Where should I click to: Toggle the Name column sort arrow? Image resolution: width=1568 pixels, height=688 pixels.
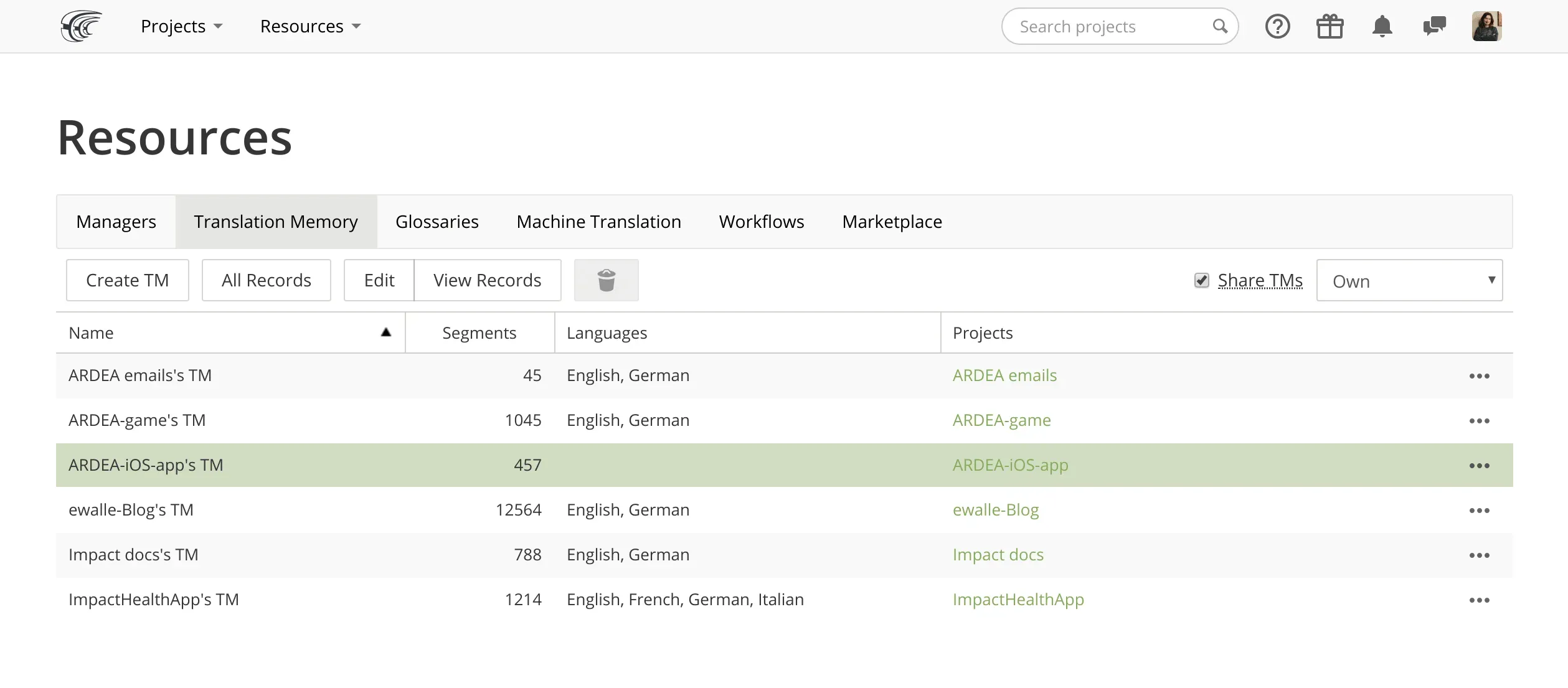pyautogui.click(x=386, y=332)
